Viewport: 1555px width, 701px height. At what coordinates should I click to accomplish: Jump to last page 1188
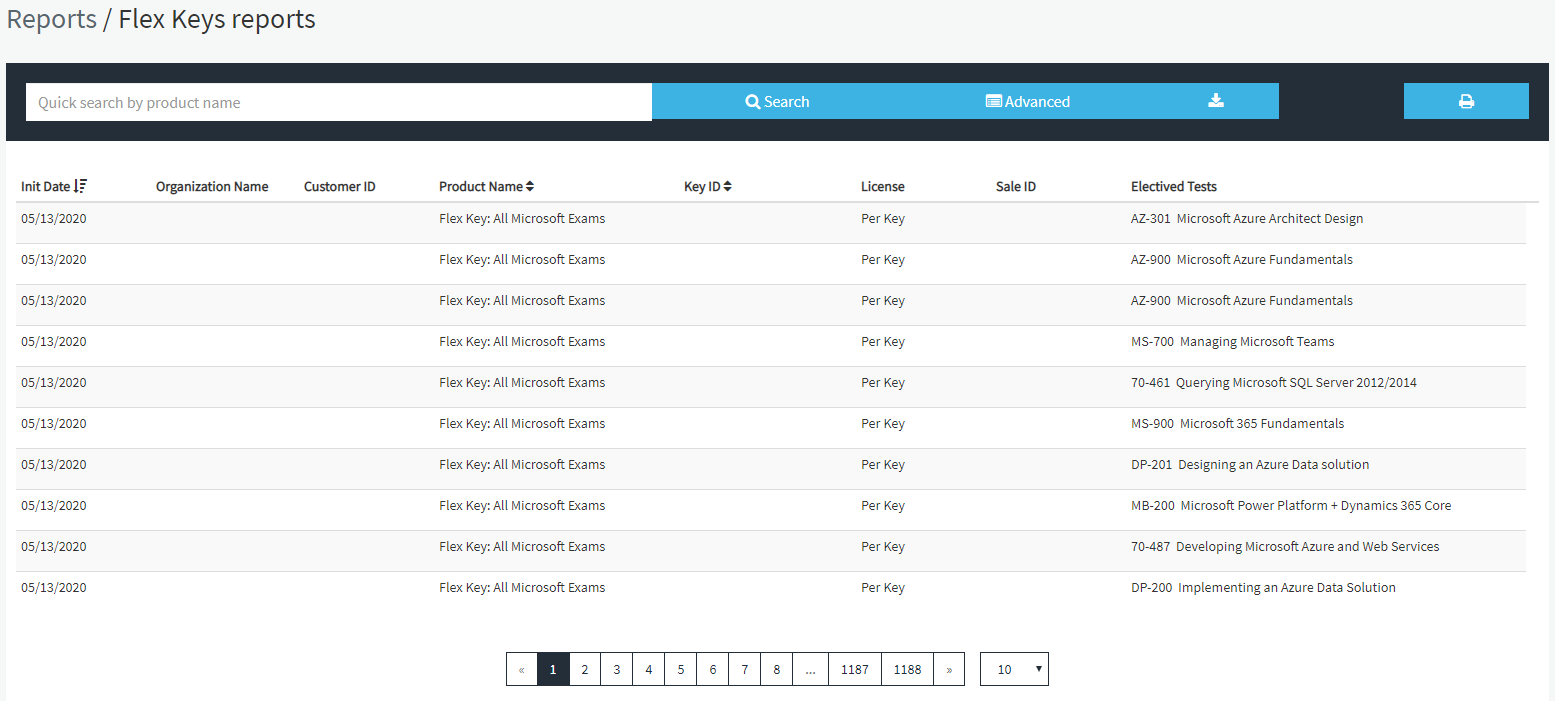click(908, 669)
